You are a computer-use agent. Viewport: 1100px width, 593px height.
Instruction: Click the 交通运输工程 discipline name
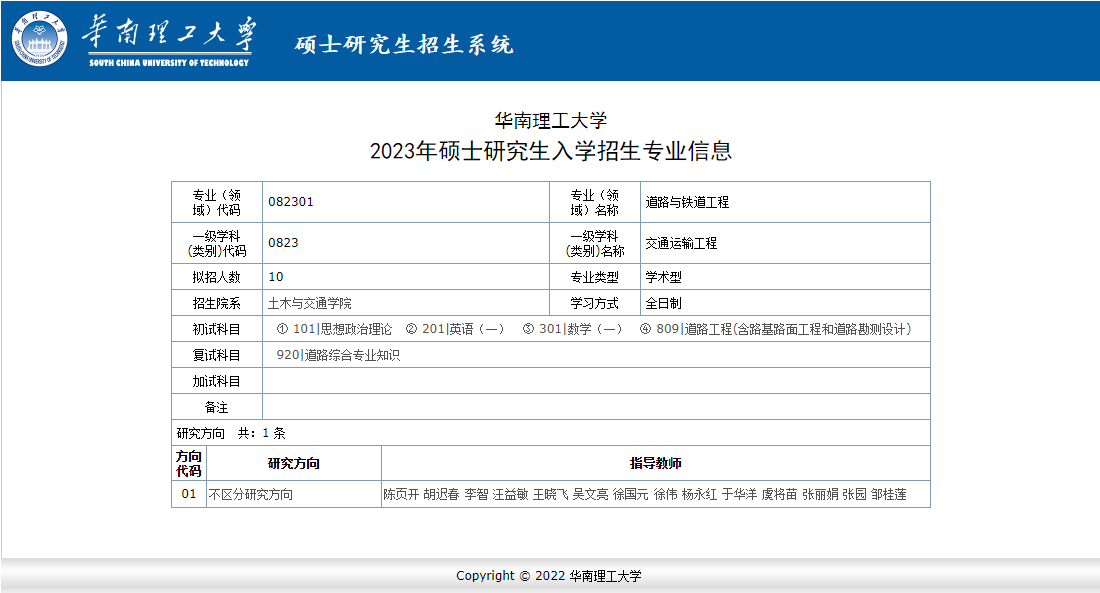point(681,243)
